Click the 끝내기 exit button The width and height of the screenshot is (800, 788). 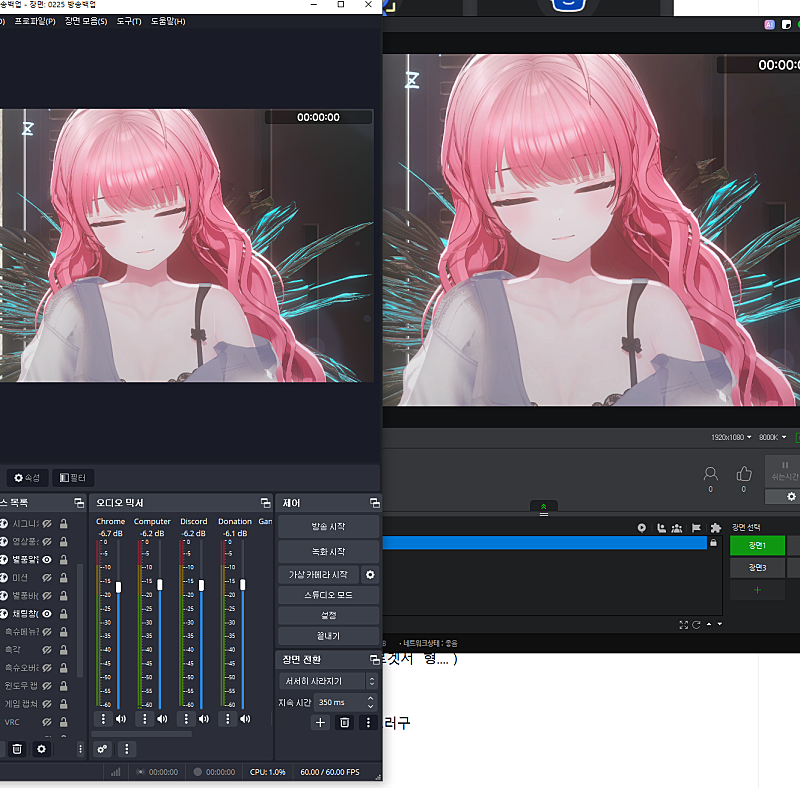click(329, 636)
